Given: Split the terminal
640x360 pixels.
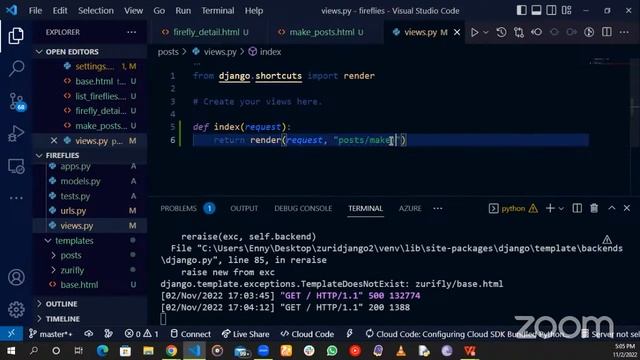Looking at the screenshot, I should [577, 209].
